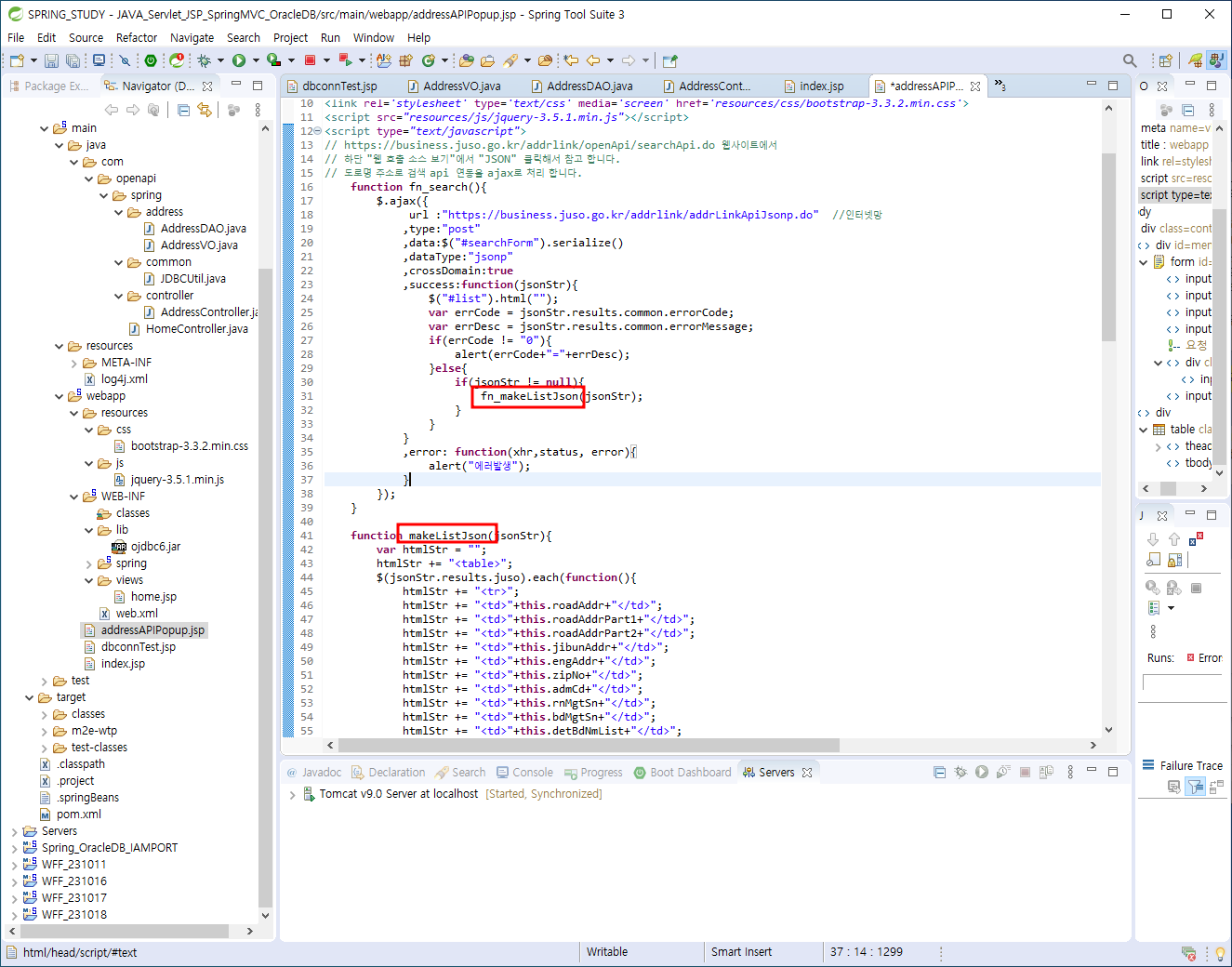Toggle the Pin Editor toolbar button
This screenshot has width=1232, height=967.
click(669, 60)
